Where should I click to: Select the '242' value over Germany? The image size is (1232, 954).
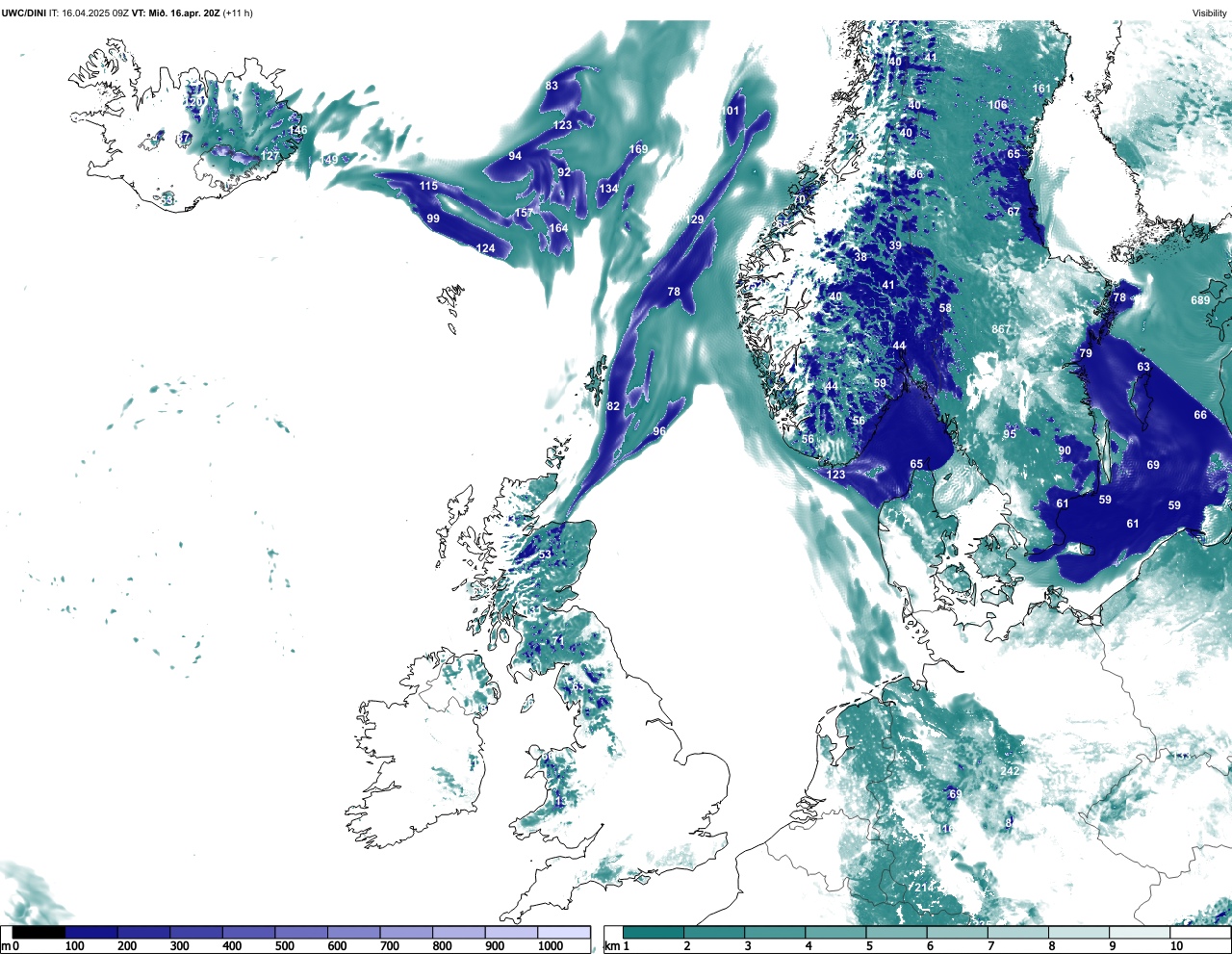[1010, 771]
